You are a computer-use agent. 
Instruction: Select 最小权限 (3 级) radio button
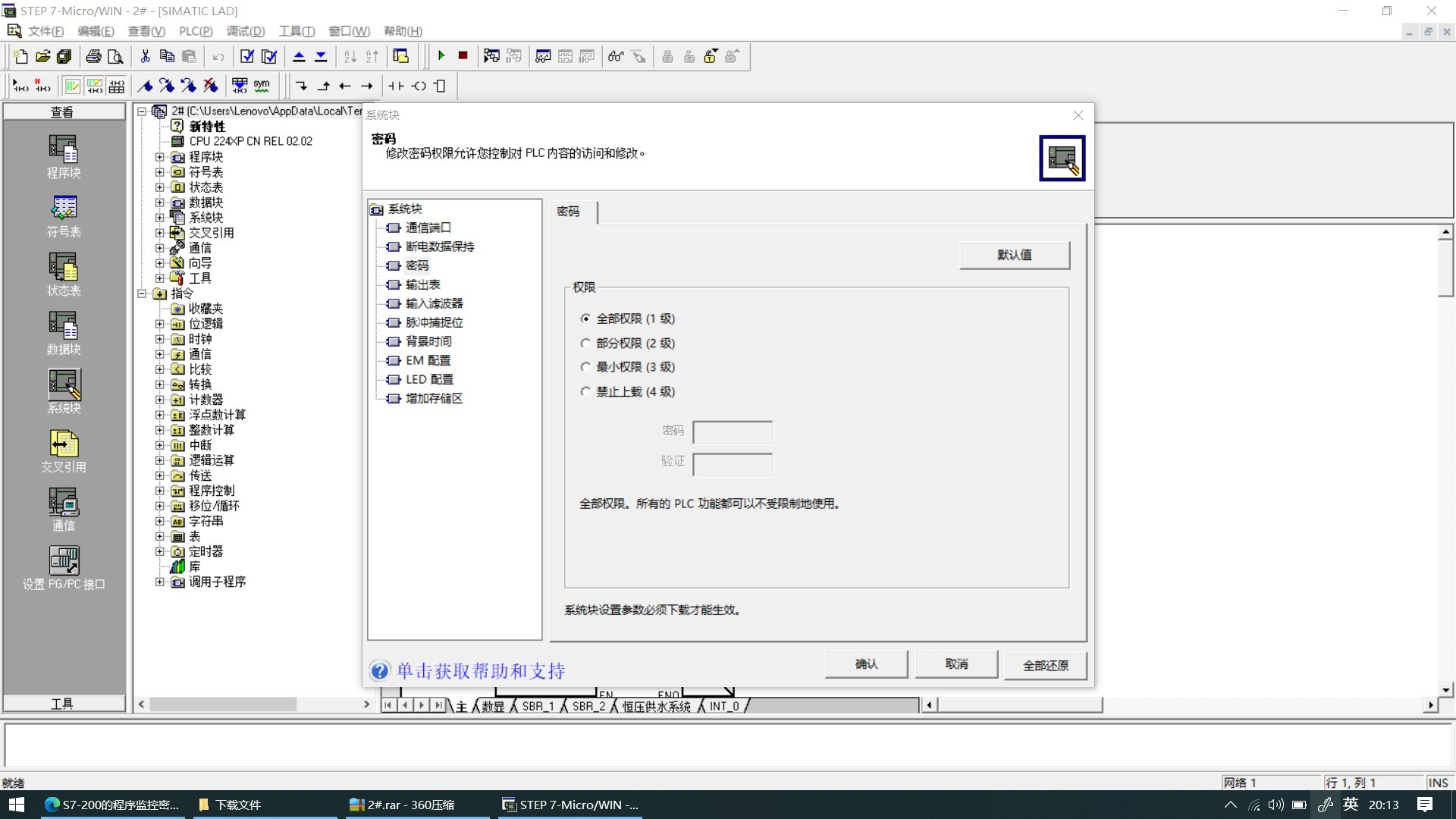tap(585, 367)
